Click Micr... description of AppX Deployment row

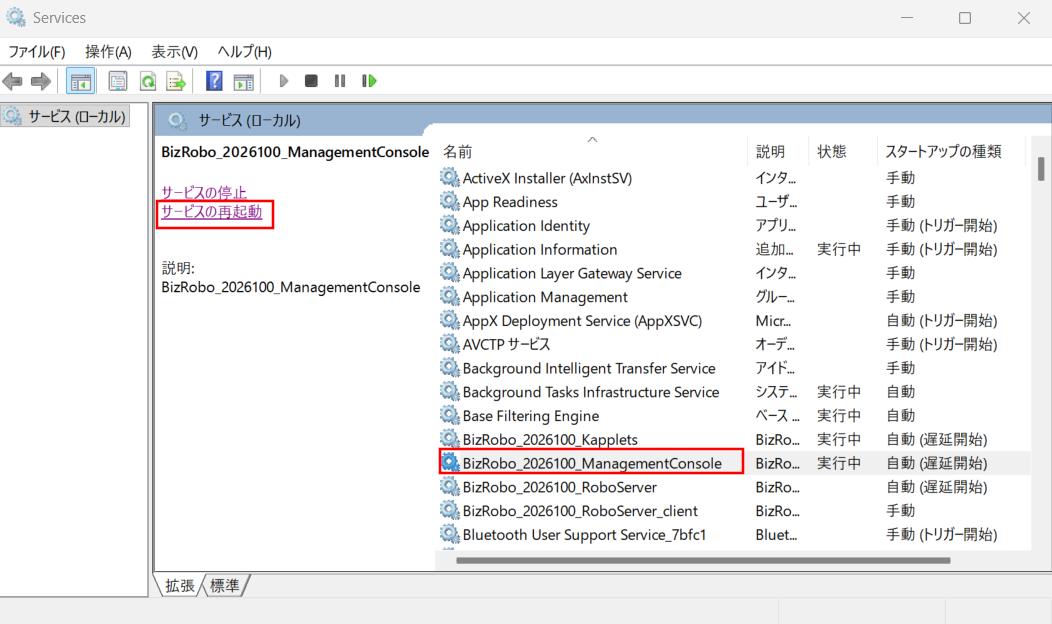point(773,321)
